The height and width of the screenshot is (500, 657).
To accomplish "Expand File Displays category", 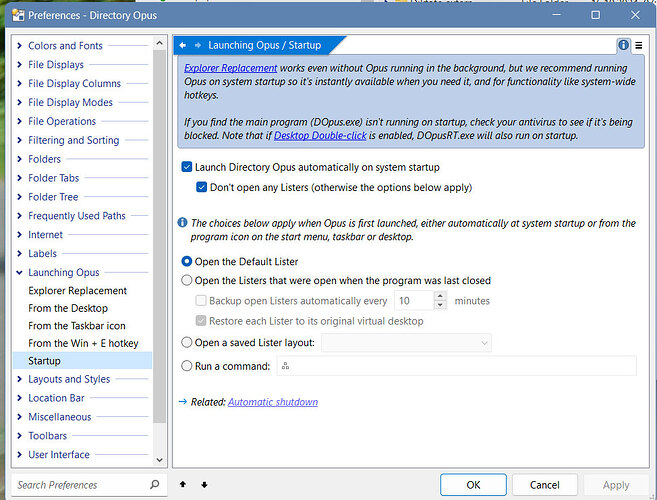I will pyautogui.click(x=19, y=64).
